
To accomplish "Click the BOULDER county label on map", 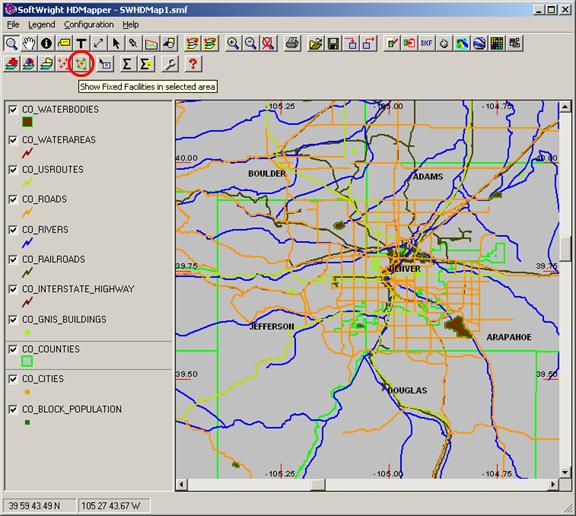I will 267,174.
